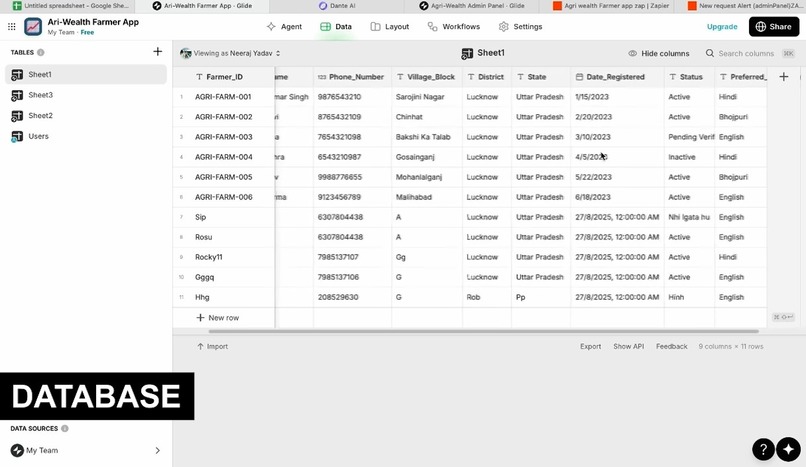Screen dimensions: 806x467
Task: Select Sheet3 in the tables list
Action: pos(86,95)
